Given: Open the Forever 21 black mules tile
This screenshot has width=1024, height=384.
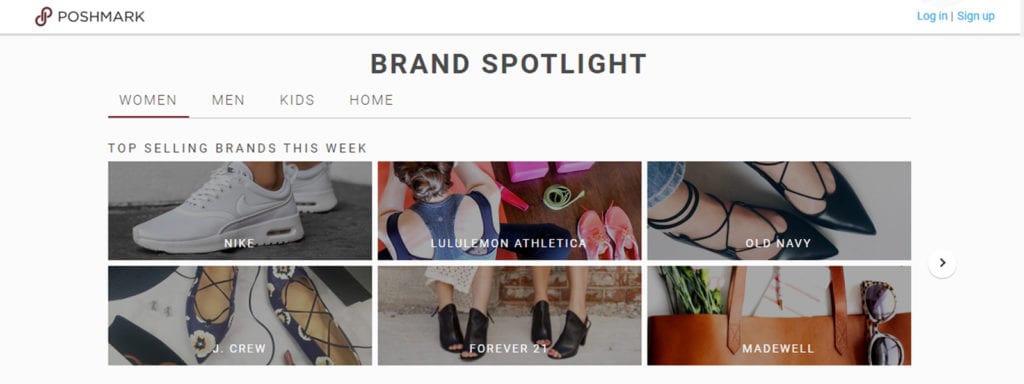Looking at the screenshot, I should [x=509, y=315].
